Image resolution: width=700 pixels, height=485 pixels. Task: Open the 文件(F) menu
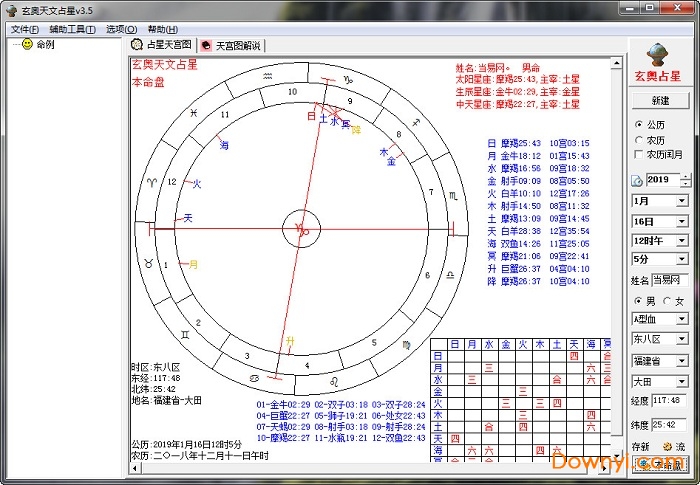tap(25, 29)
